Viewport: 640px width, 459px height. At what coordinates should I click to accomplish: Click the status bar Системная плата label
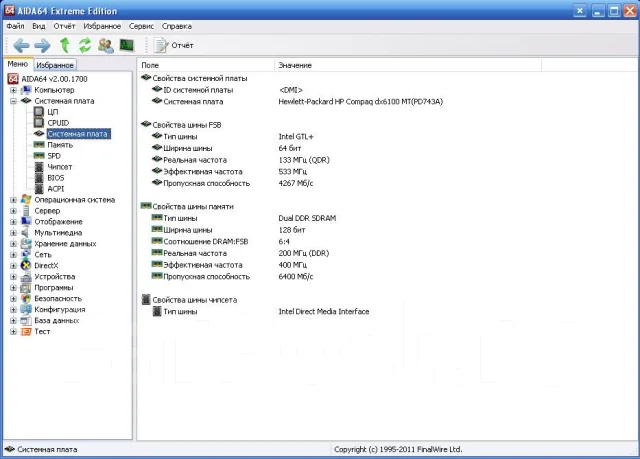47,449
